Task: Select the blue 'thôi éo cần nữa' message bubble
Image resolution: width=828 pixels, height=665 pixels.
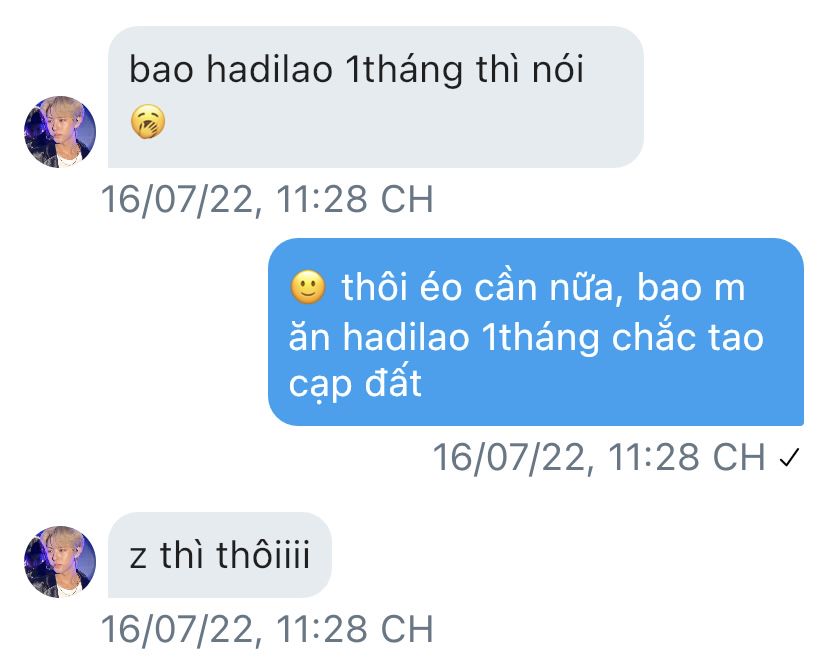Action: 535,332
